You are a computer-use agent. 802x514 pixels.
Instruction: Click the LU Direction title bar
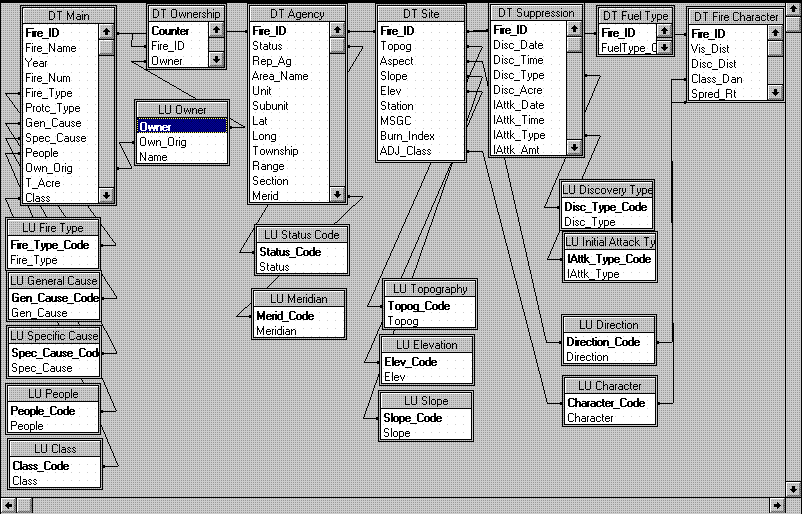pyautogui.click(x=609, y=325)
